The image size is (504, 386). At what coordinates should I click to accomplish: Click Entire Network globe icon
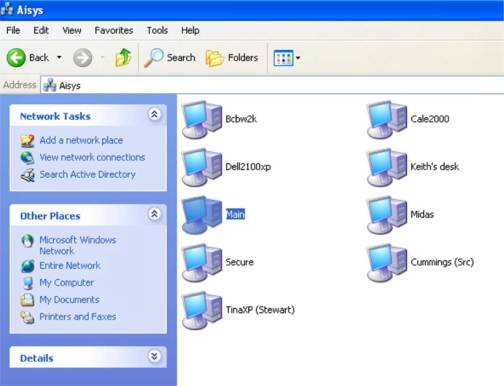tap(27, 266)
